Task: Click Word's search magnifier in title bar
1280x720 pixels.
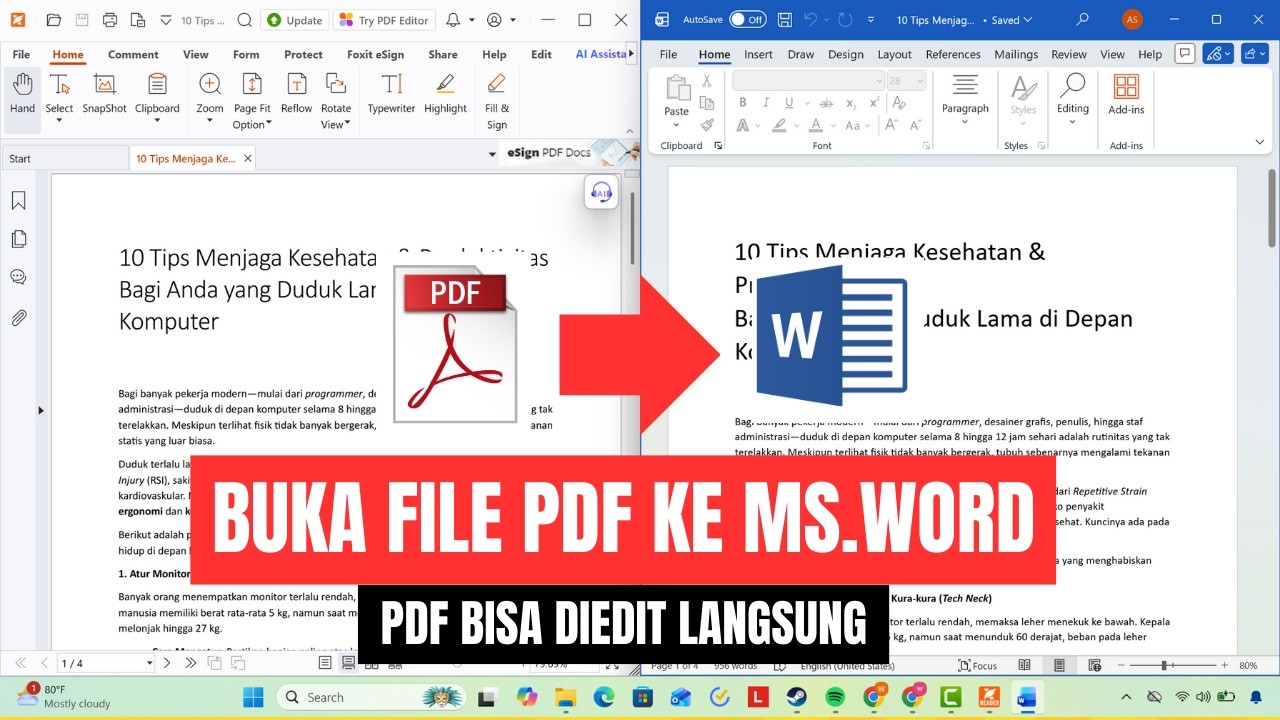Action: click(1082, 19)
